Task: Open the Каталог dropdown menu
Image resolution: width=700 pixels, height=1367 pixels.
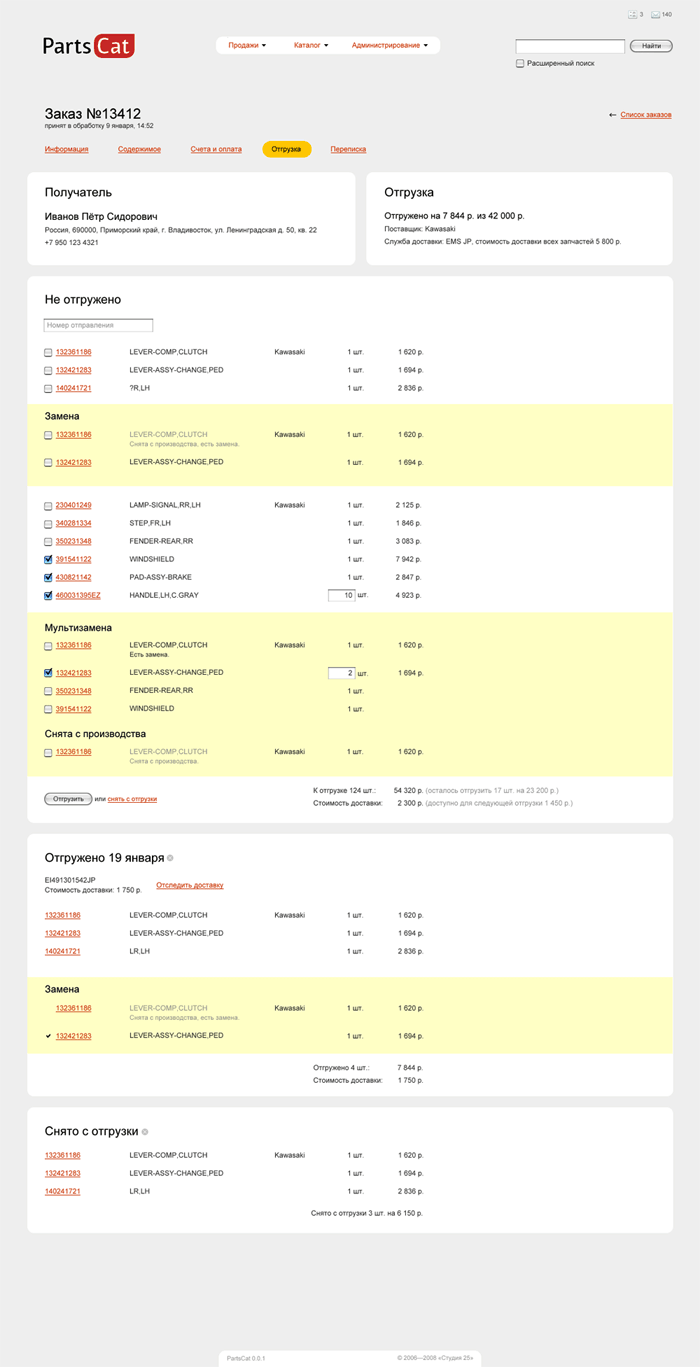Action: coord(311,45)
